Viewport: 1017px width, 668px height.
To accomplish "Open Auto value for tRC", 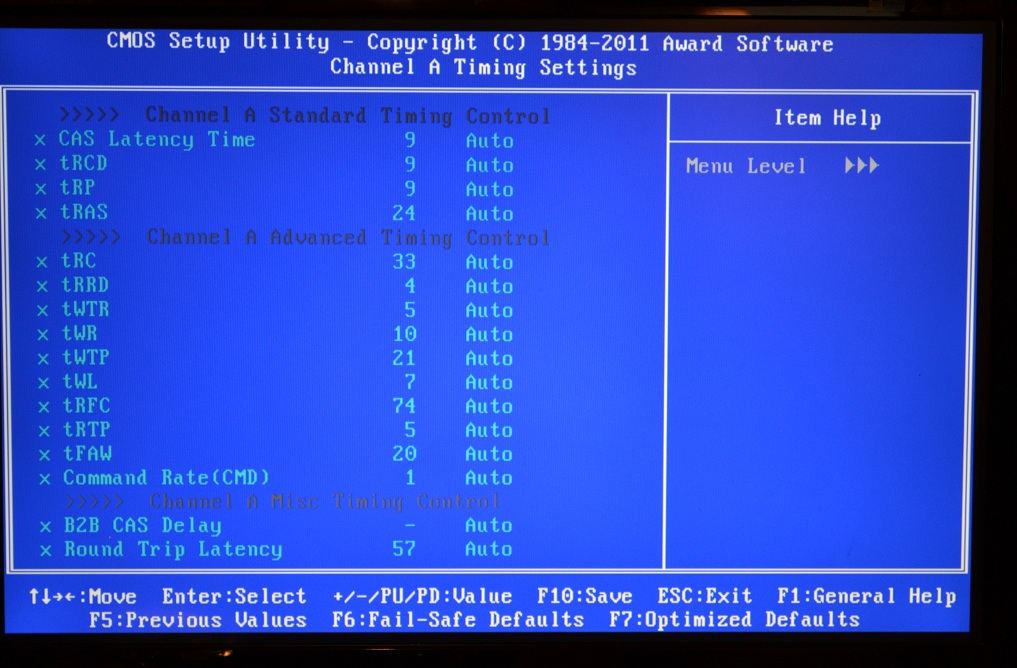I will [x=490, y=262].
